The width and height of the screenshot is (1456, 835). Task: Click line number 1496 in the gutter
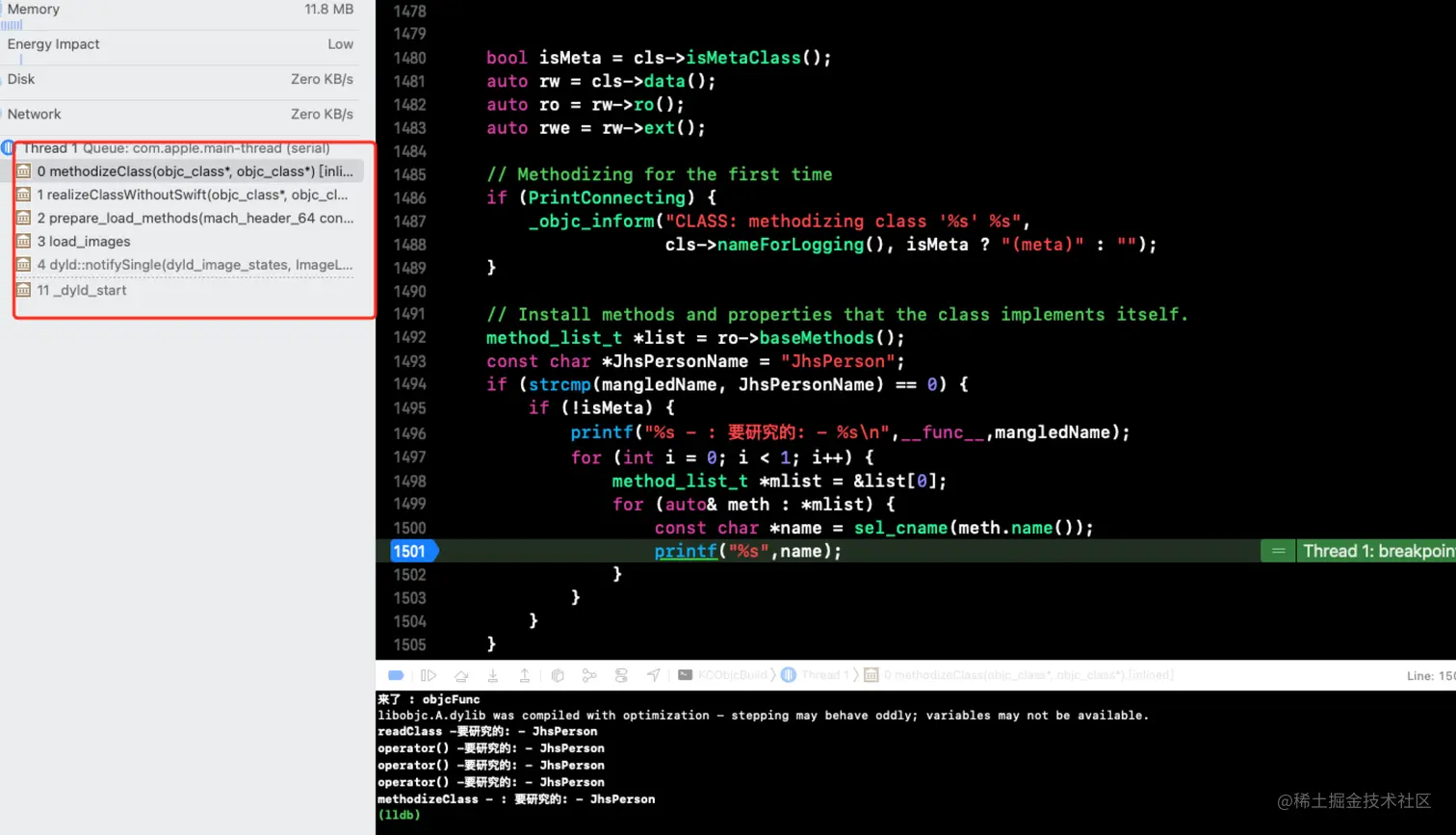pyautogui.click(x=409, y=433)
